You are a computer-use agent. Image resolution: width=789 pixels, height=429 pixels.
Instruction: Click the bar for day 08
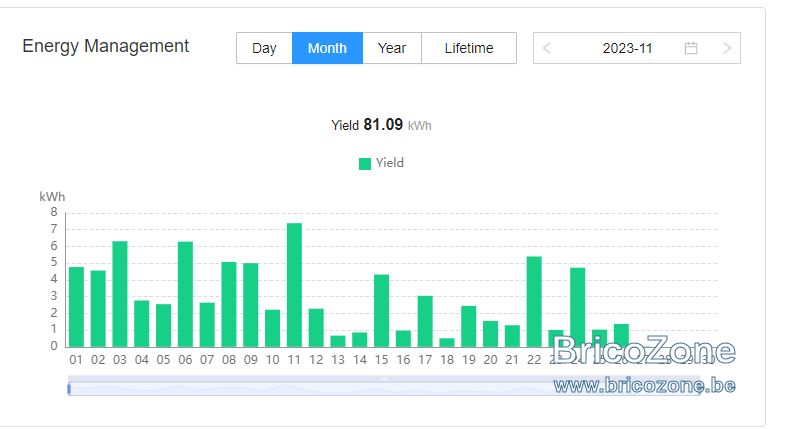click(x=229, y=304)
